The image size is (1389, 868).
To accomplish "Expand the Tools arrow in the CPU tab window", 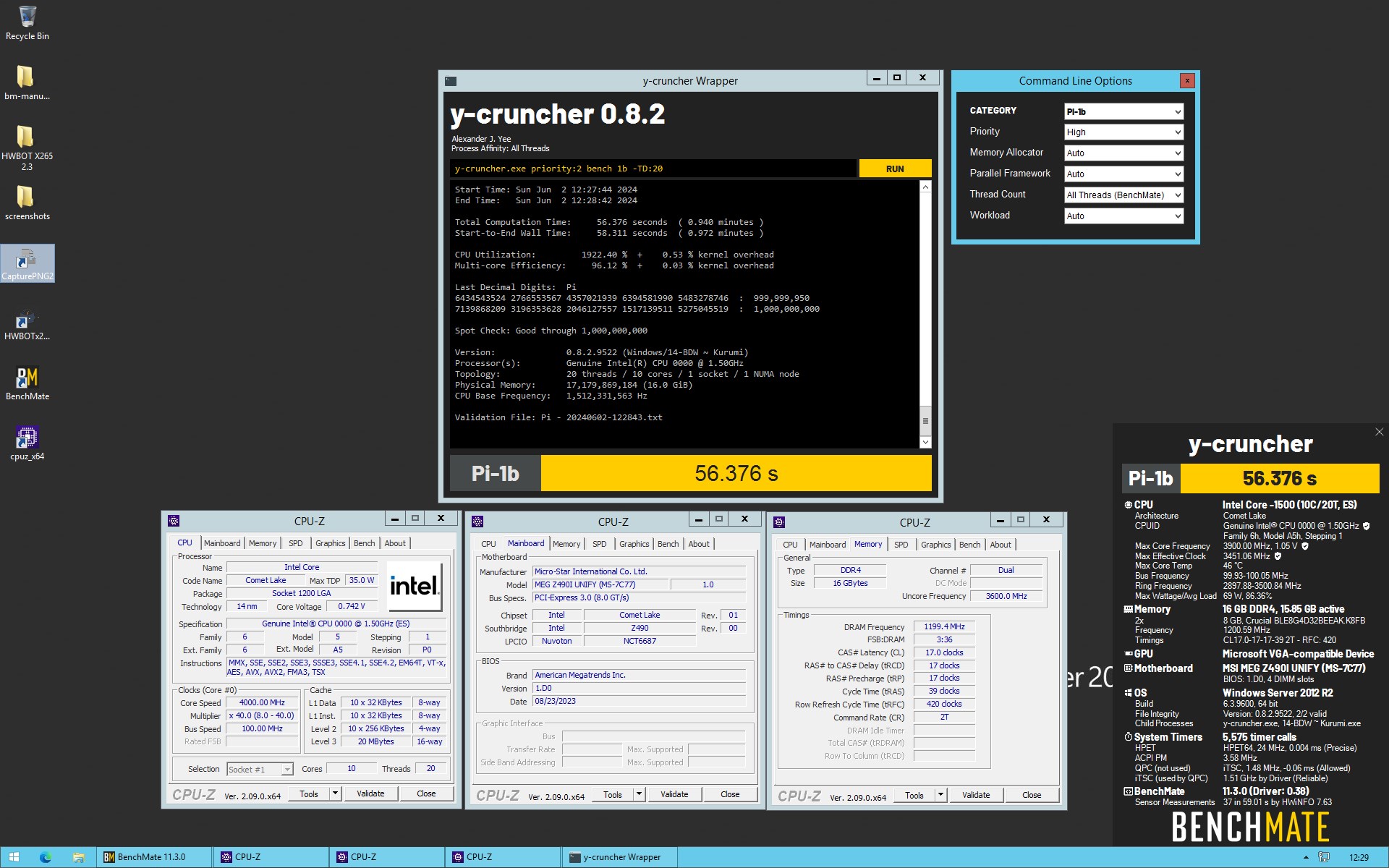I will point(335,793).
